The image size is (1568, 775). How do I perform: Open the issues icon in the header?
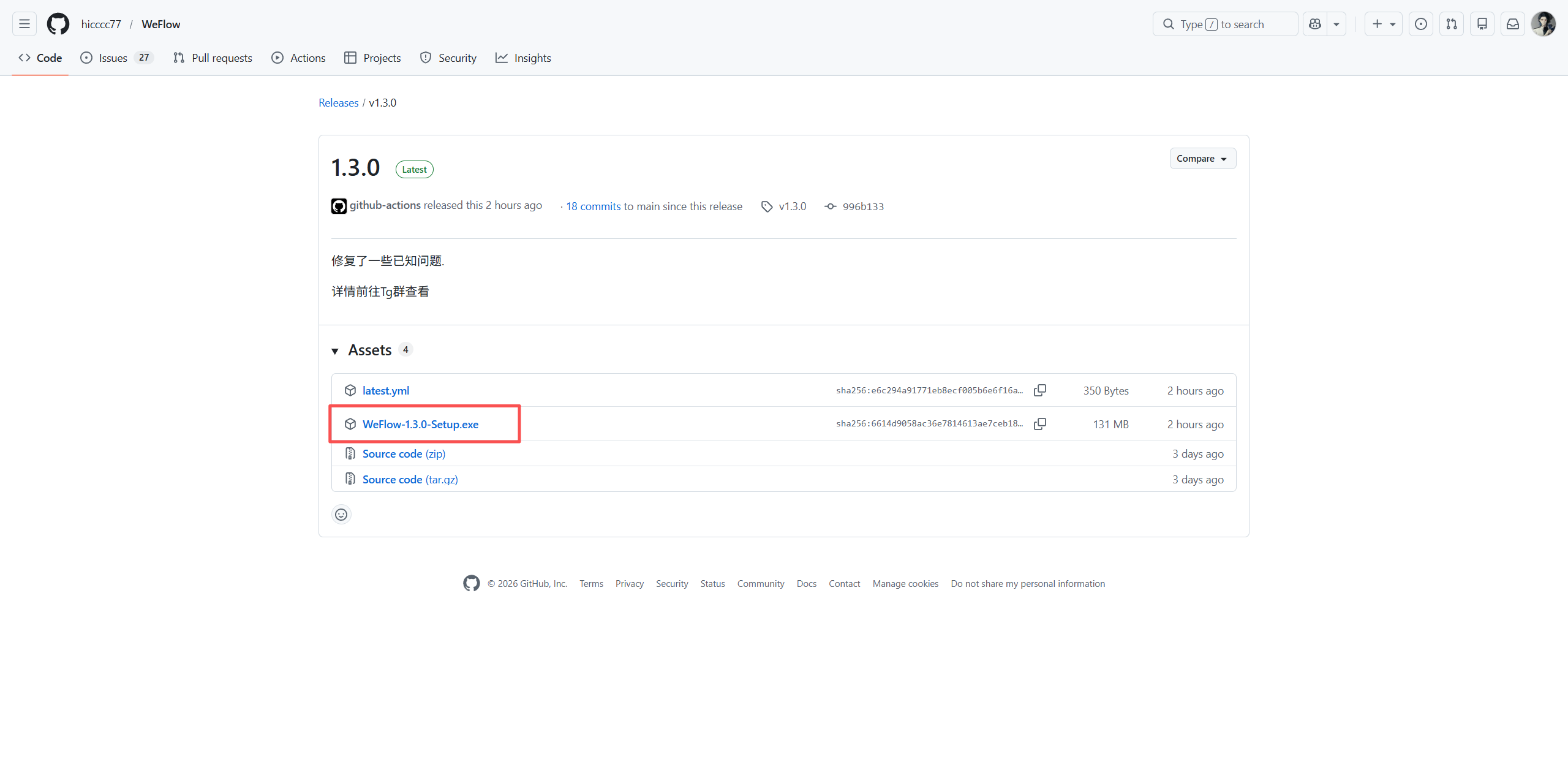1421,24
